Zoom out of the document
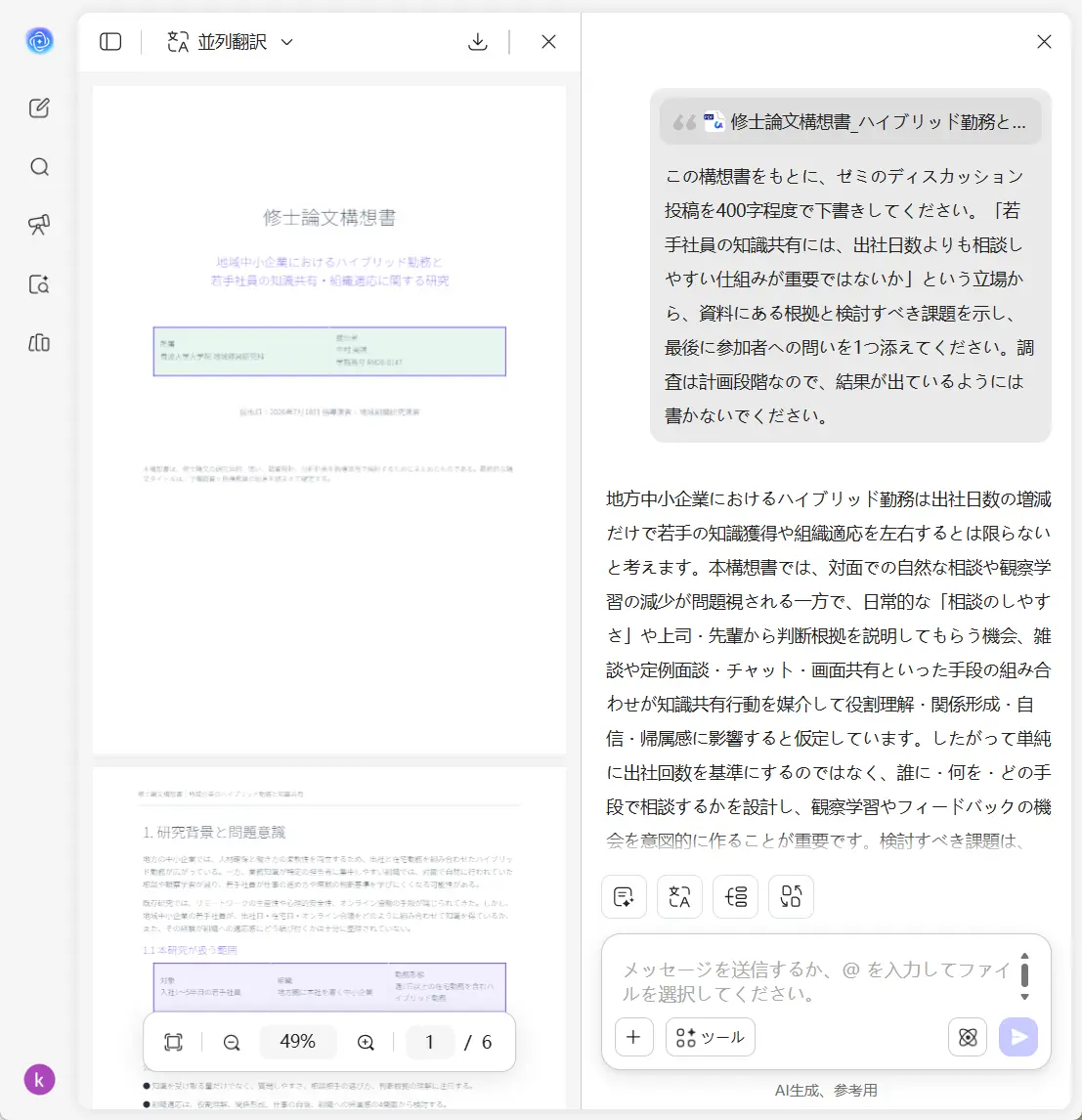The width and height of the screenshot is (1082, 1120). [x=232, y=1042]
